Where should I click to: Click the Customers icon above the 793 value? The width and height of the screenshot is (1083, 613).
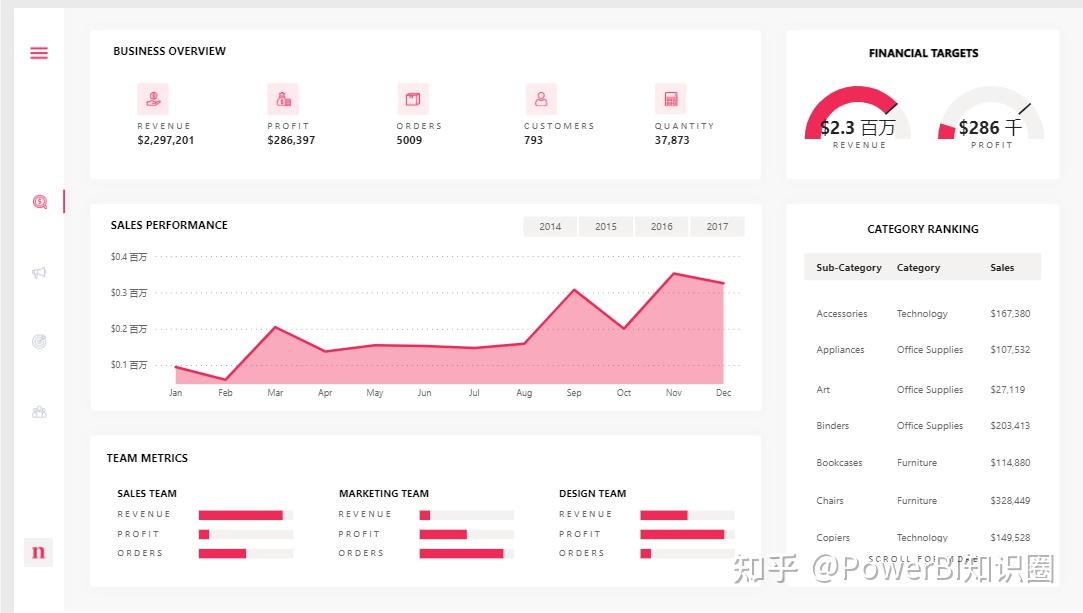coord(541,97)
